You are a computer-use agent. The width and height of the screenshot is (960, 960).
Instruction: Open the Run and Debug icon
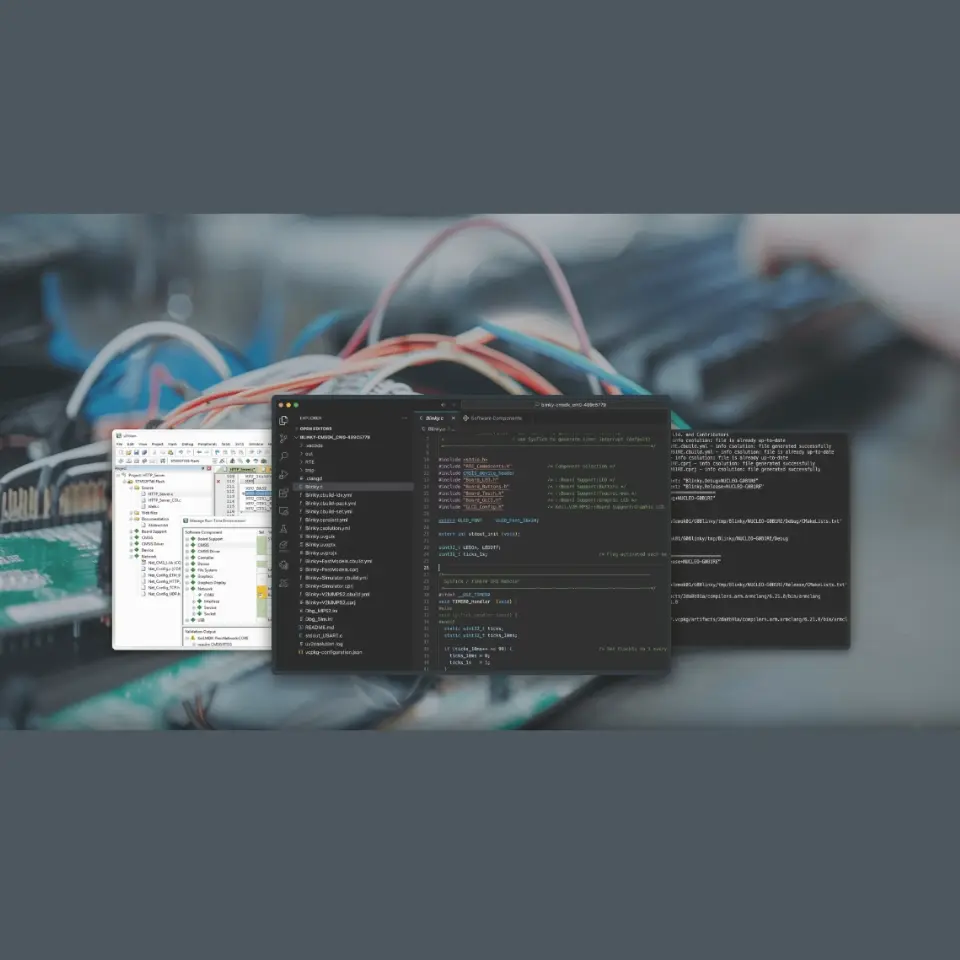coord(284,474)
